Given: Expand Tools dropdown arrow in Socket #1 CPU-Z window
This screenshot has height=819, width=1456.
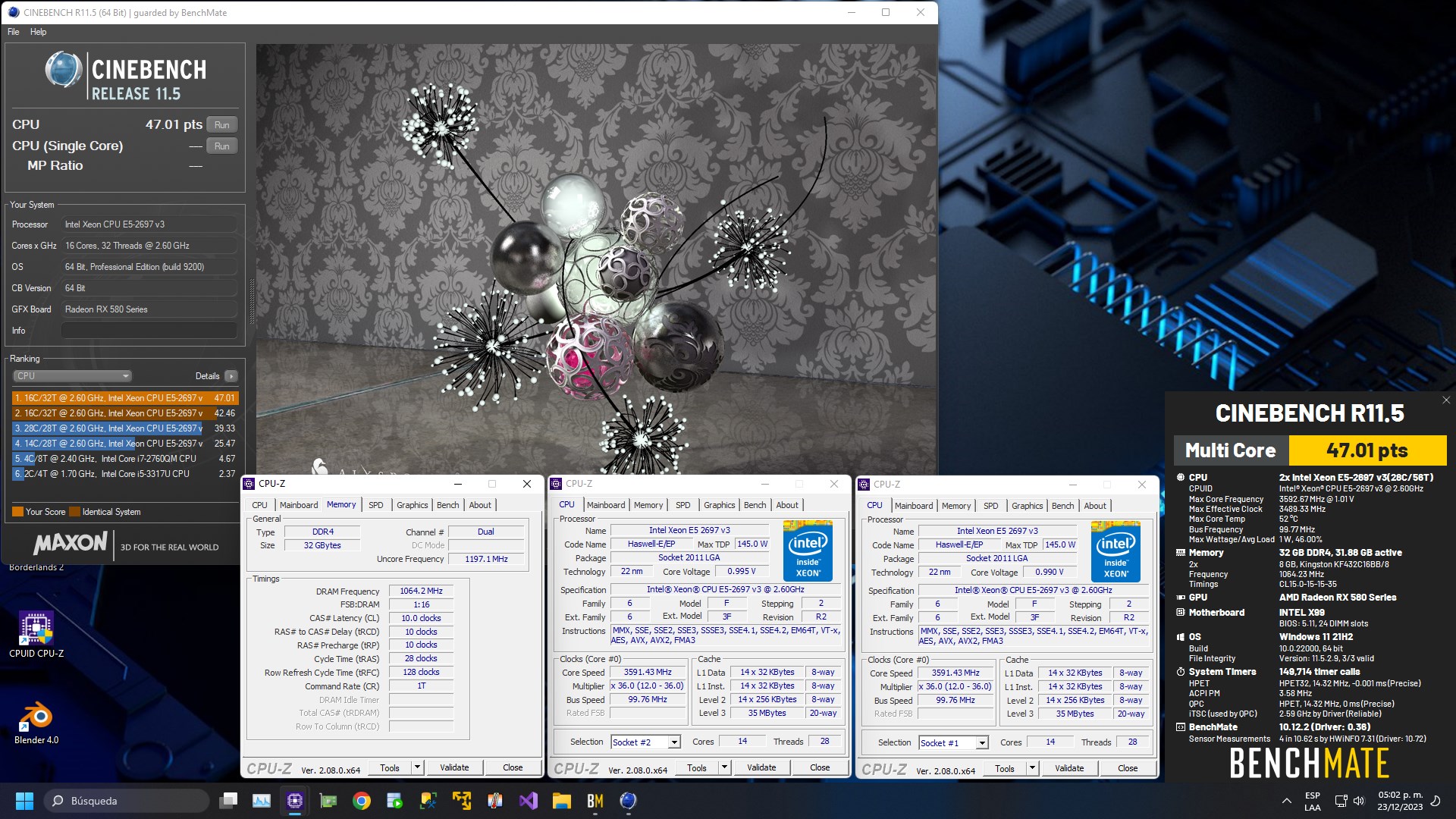Looking at the screenshot, I should pyautogui.click(x=1032, y=768).
